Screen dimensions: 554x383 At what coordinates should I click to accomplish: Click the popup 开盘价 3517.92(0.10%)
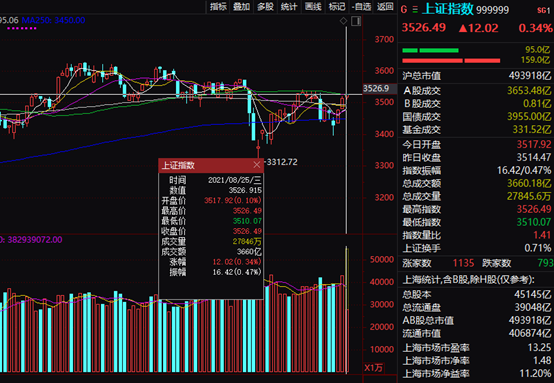click(233, 200)
